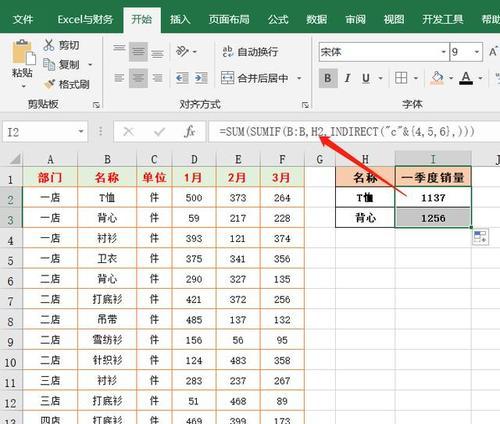This screenshot has height=424, width=500.
Task: Open the font name dropdown (宋体)
Action: point(444,52)
